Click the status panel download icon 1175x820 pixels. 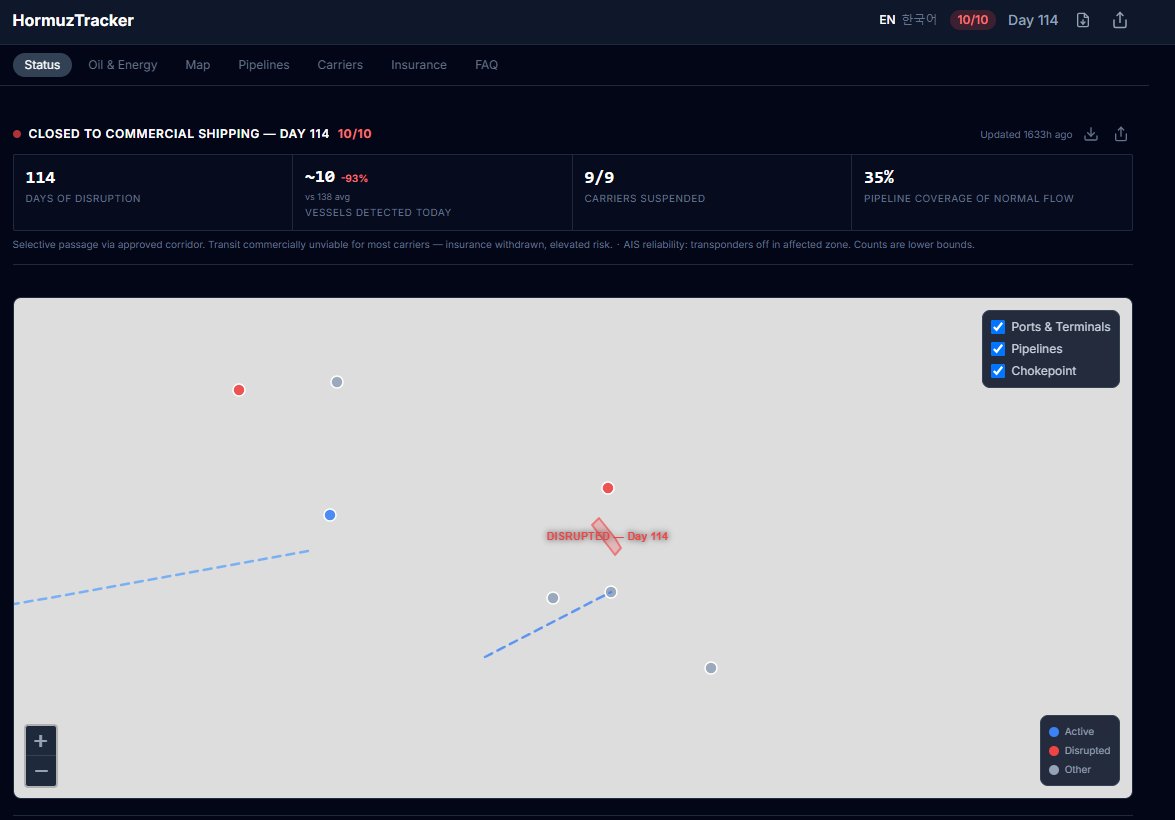[x=1091, y=134]
